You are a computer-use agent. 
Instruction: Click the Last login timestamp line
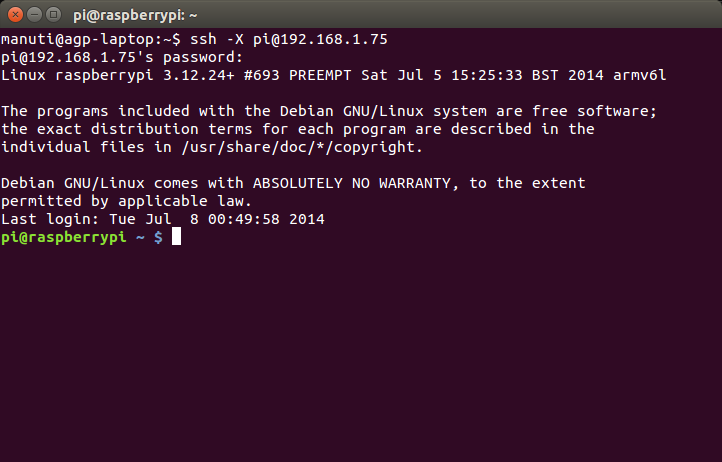pyautogui.click(x=162, y=219)
